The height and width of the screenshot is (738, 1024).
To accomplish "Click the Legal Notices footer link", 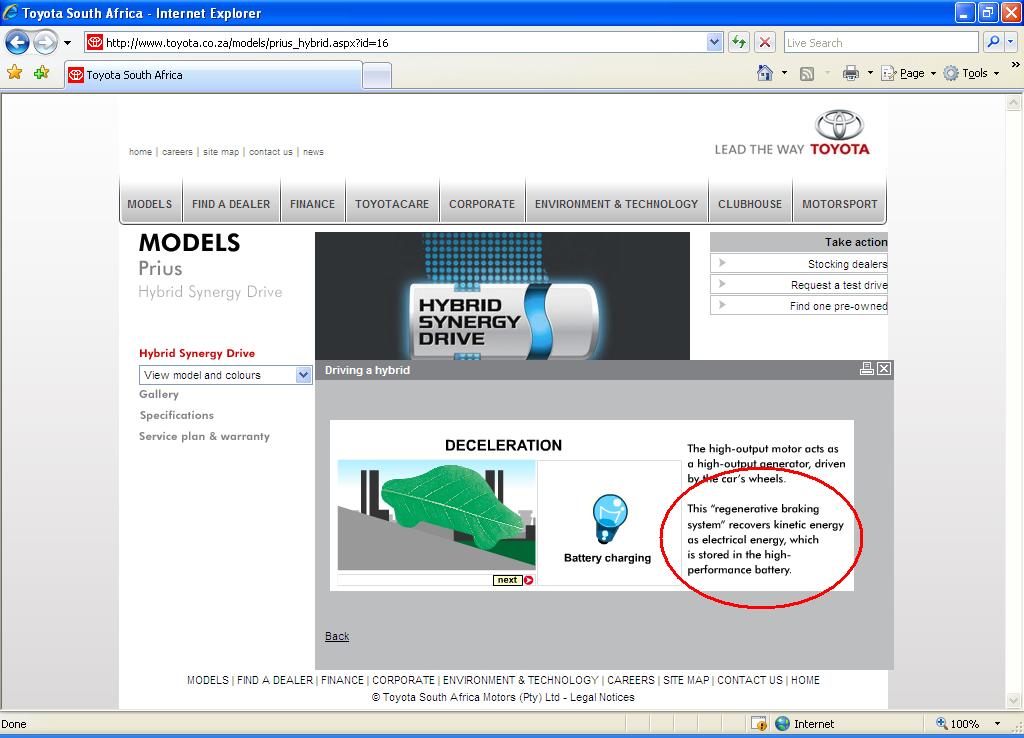I will [x=602, y=697].
